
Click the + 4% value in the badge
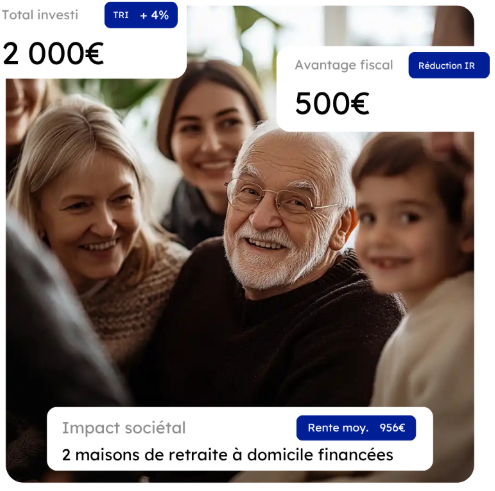(154, 15)
